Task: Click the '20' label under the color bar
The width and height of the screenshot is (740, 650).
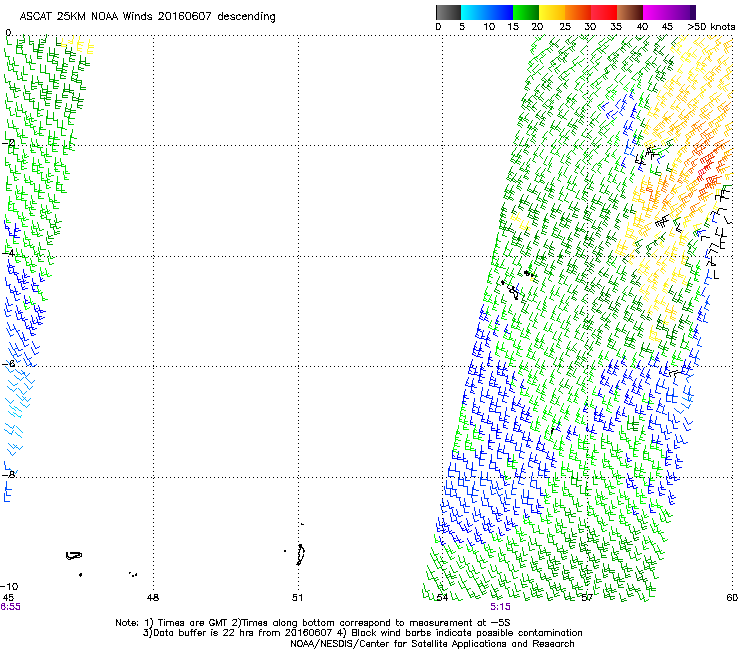Action: 537,27
